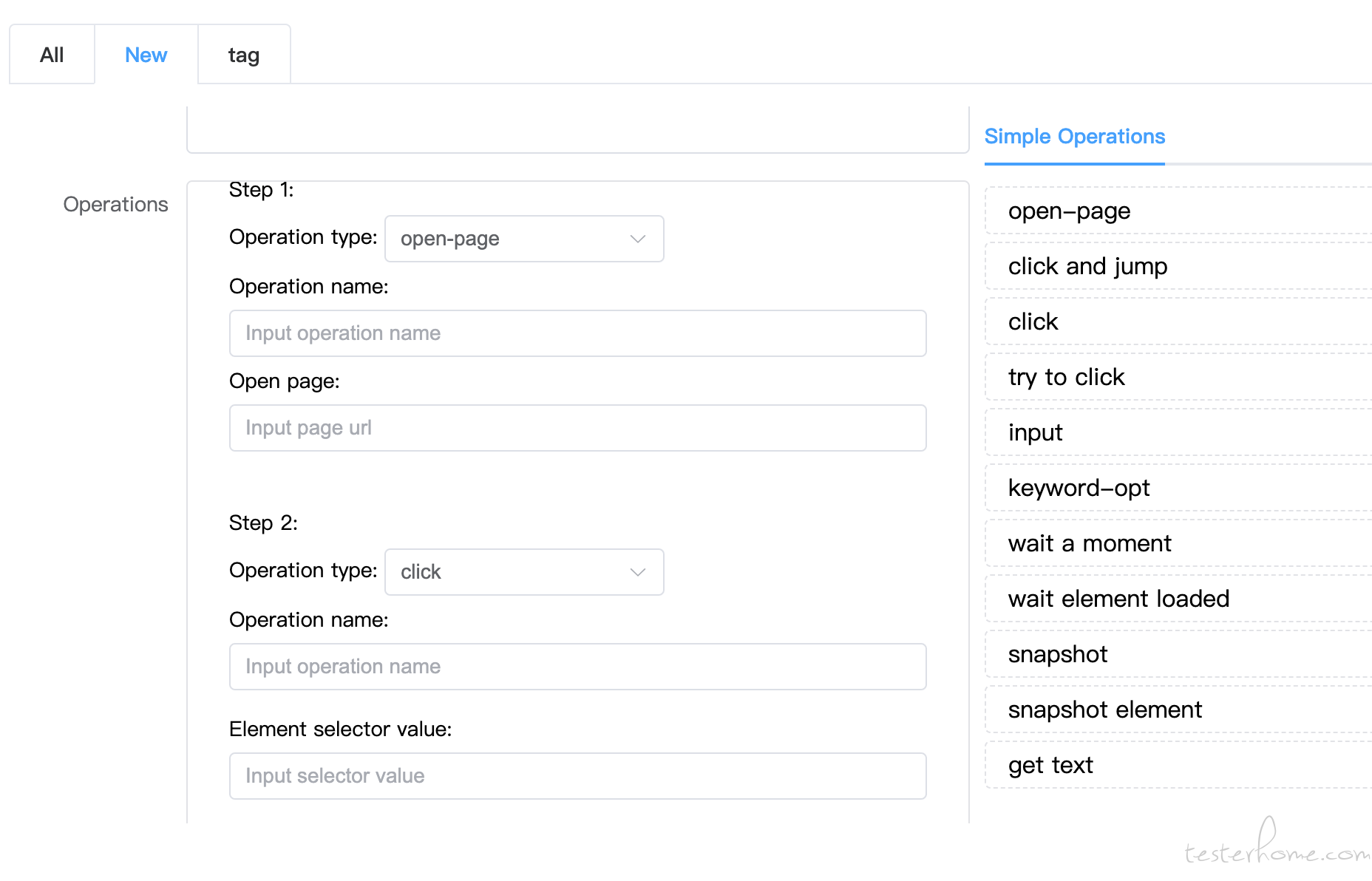Expand Step 1 operation type dropdown
Viewport: 1372px width, 881px height.
coord(524,239)
